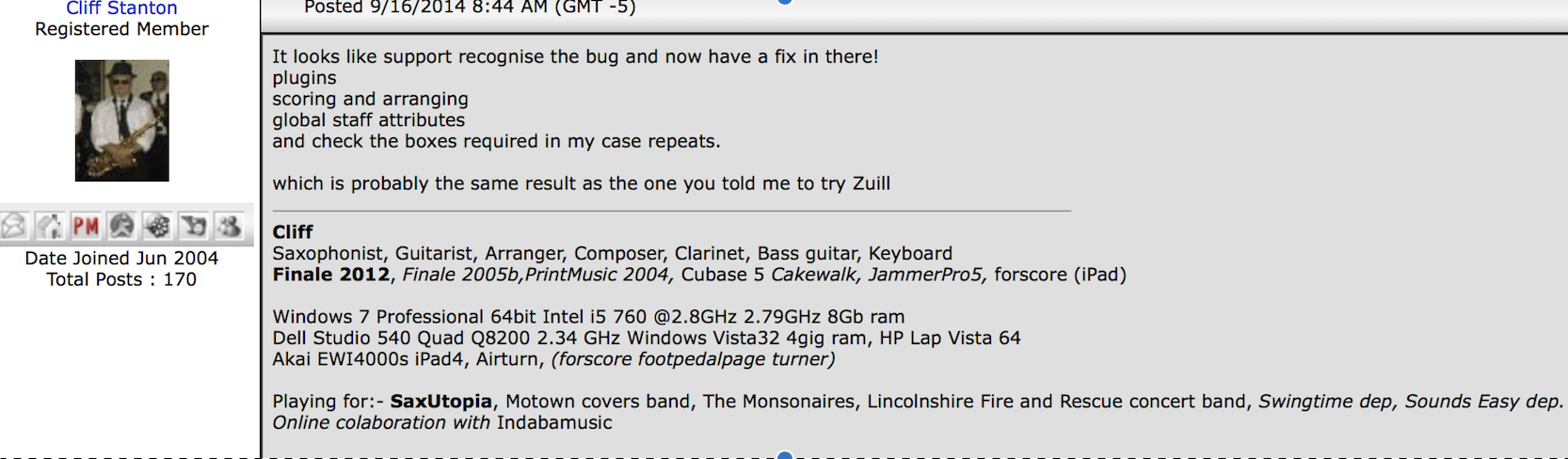Screen dimensions: 1568x459
Task: Click the Yahoo messenger icon
Action: click(x=194, y=226)
